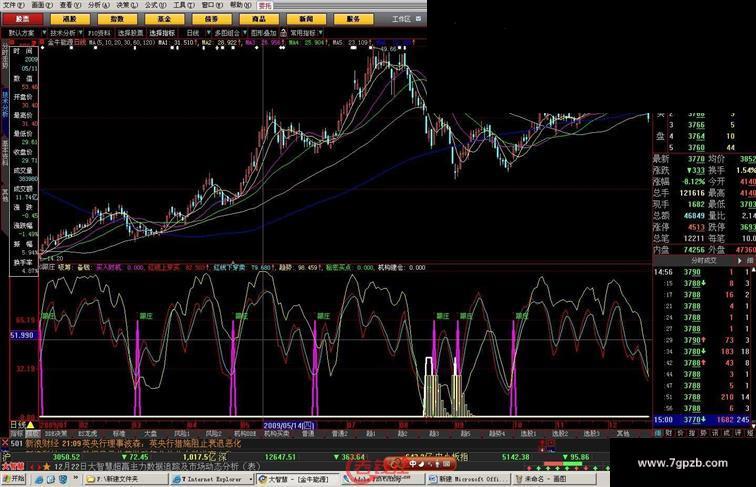The width and height of the screenshot is (756, 487).
Task: Click the 51.990 indicator axis value
Action: [22, 335]
